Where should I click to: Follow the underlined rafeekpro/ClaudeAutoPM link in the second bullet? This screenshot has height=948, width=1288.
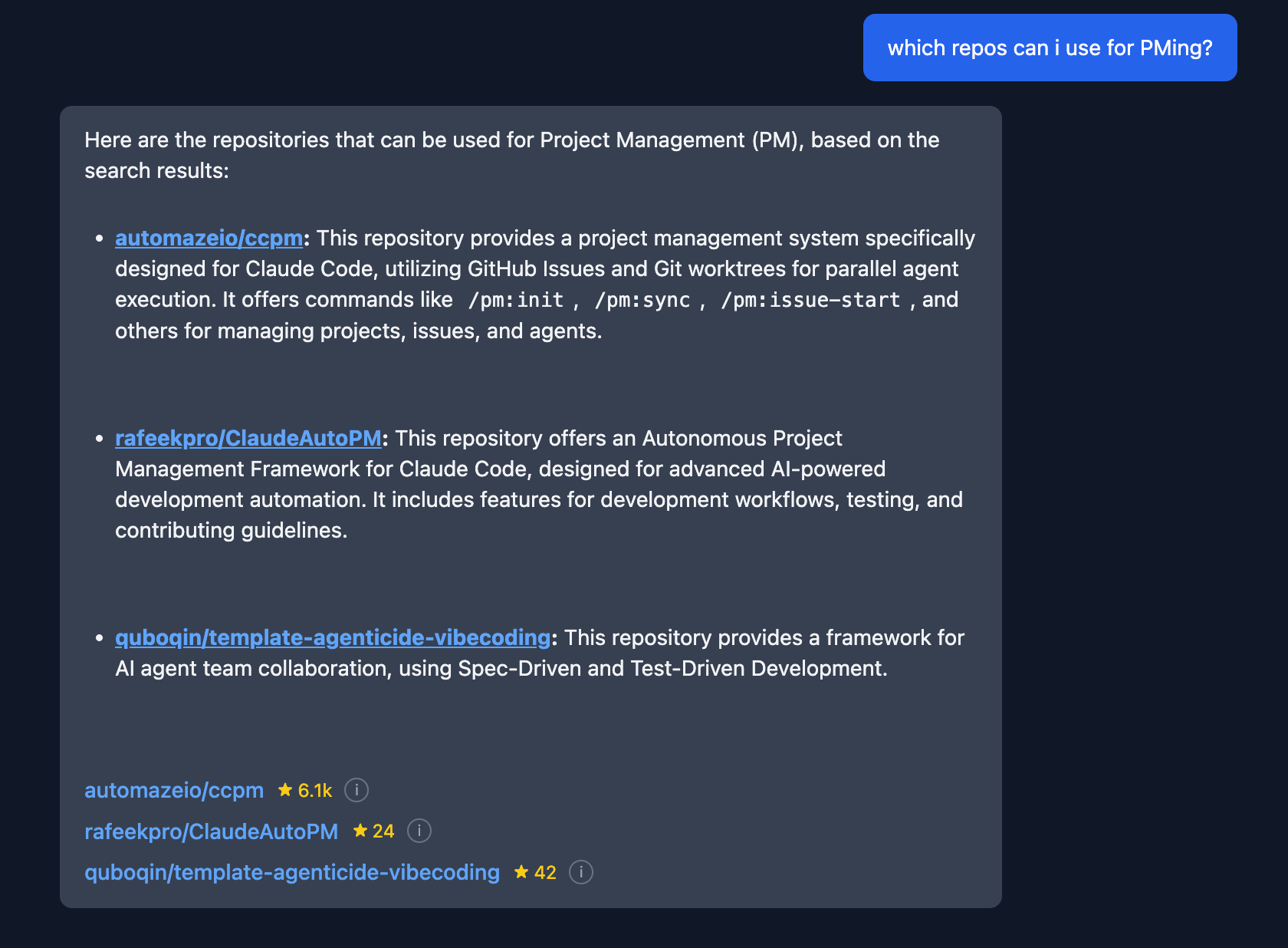(248, 438)
